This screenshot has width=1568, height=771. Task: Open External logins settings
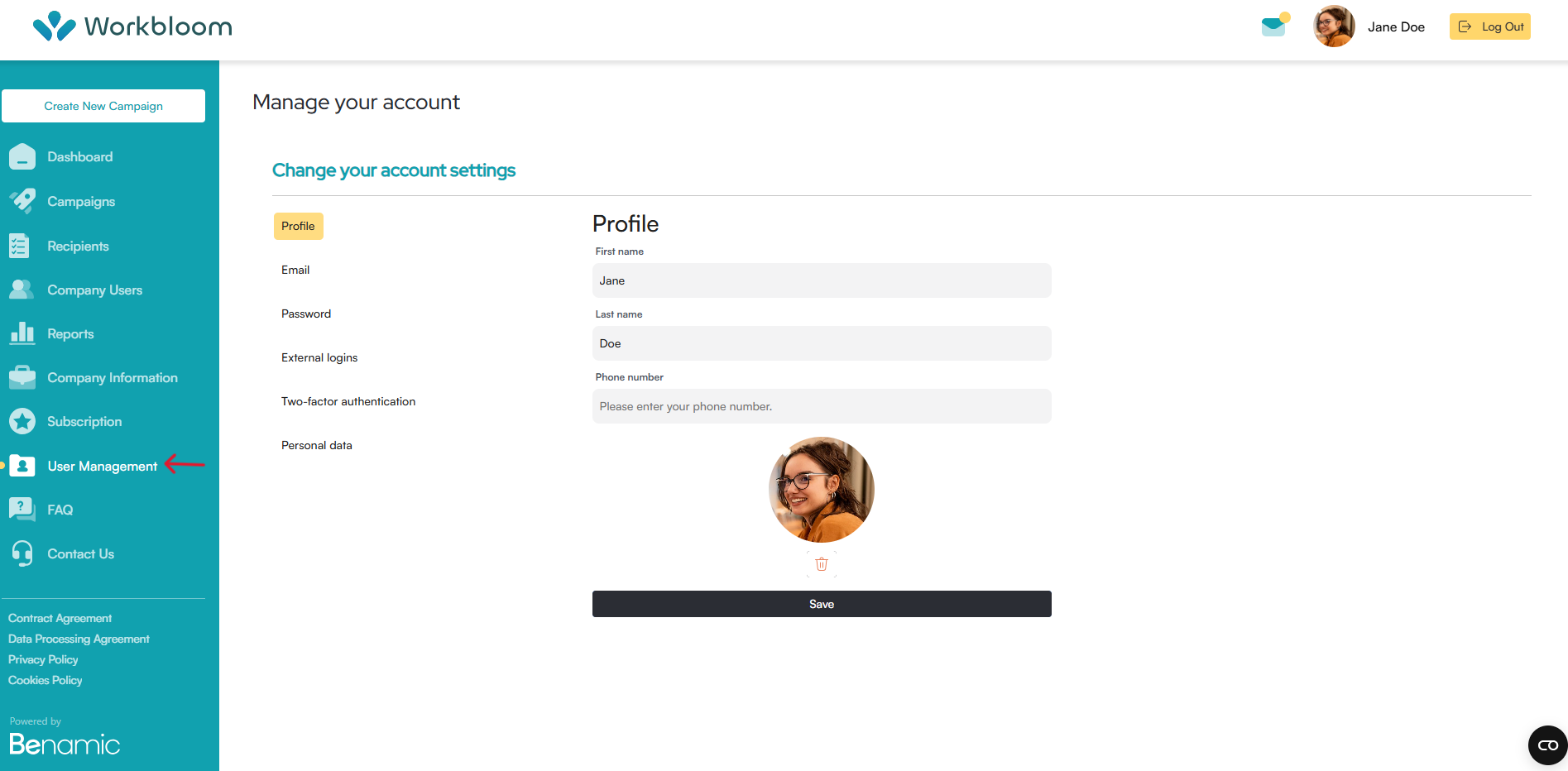pyautogui.click(x=319, y=357)
